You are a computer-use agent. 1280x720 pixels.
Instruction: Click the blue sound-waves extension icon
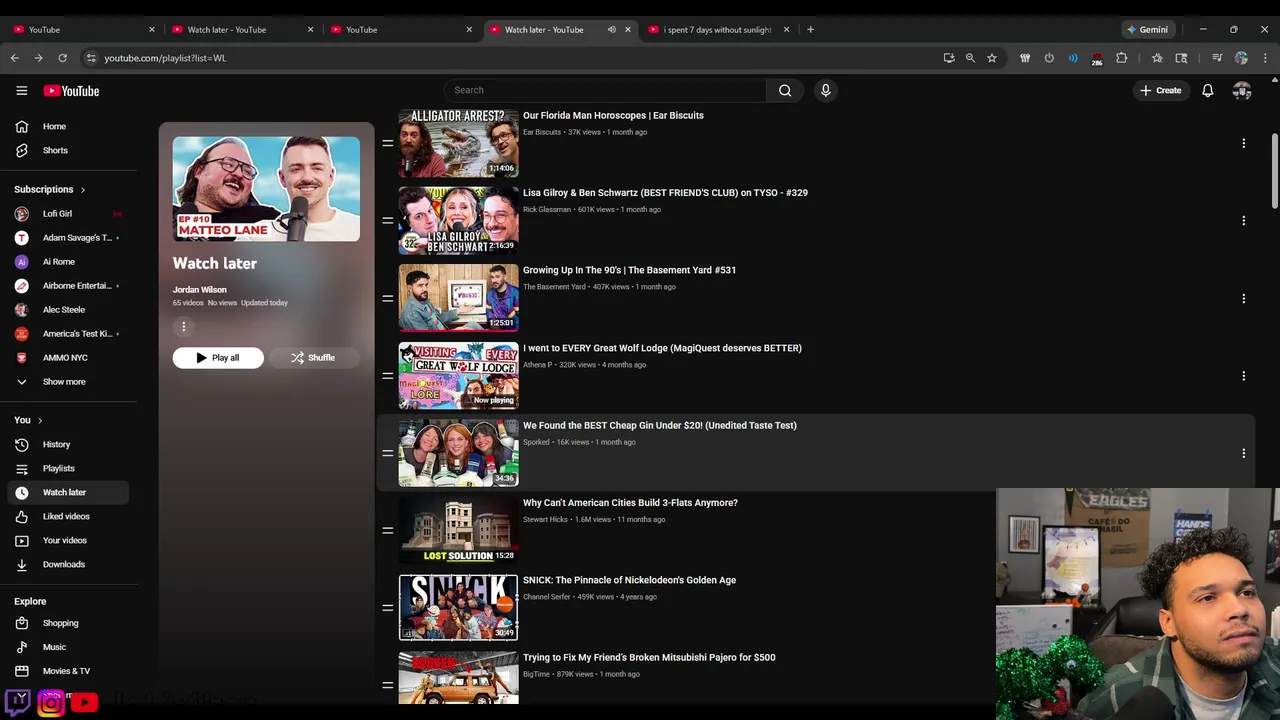coord(1073,58)
